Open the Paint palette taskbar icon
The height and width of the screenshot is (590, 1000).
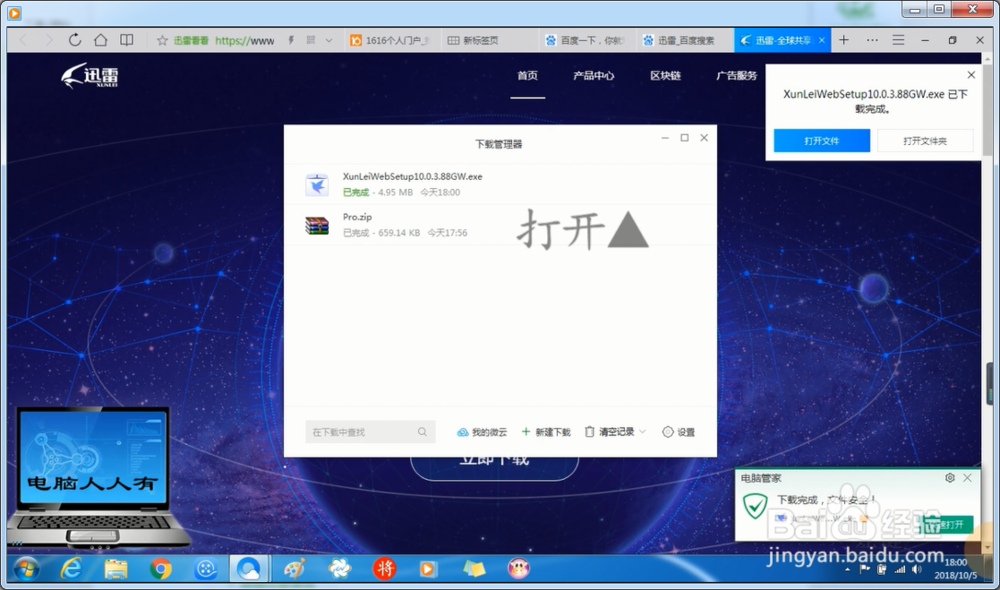294,568
